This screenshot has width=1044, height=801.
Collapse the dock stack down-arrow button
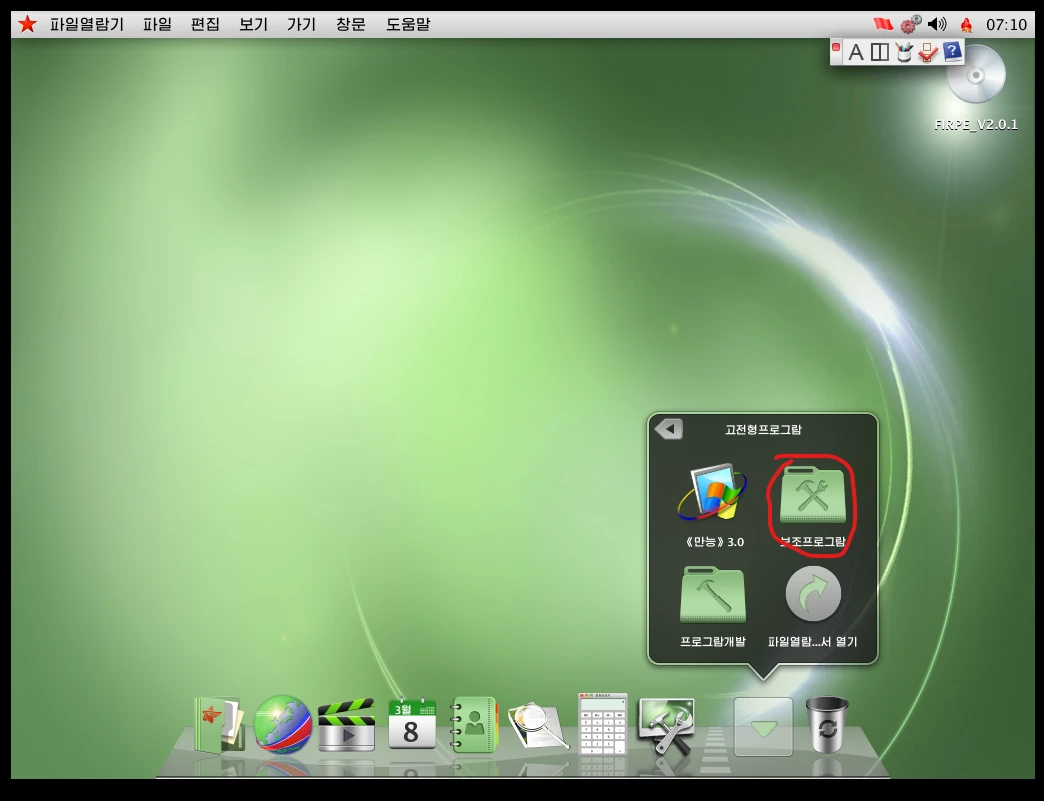tap(763, 727)
